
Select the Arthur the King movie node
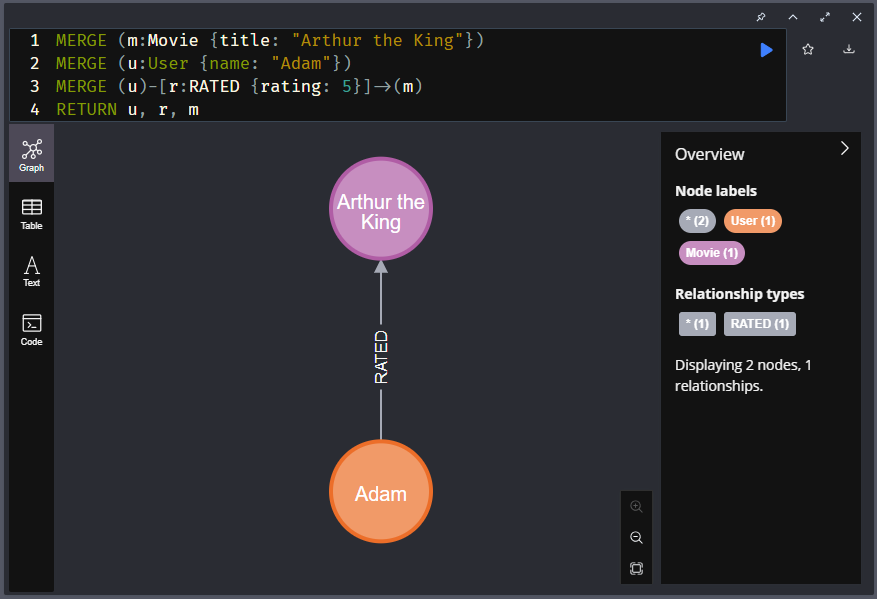pyautogui.click(x=381, y=209)
